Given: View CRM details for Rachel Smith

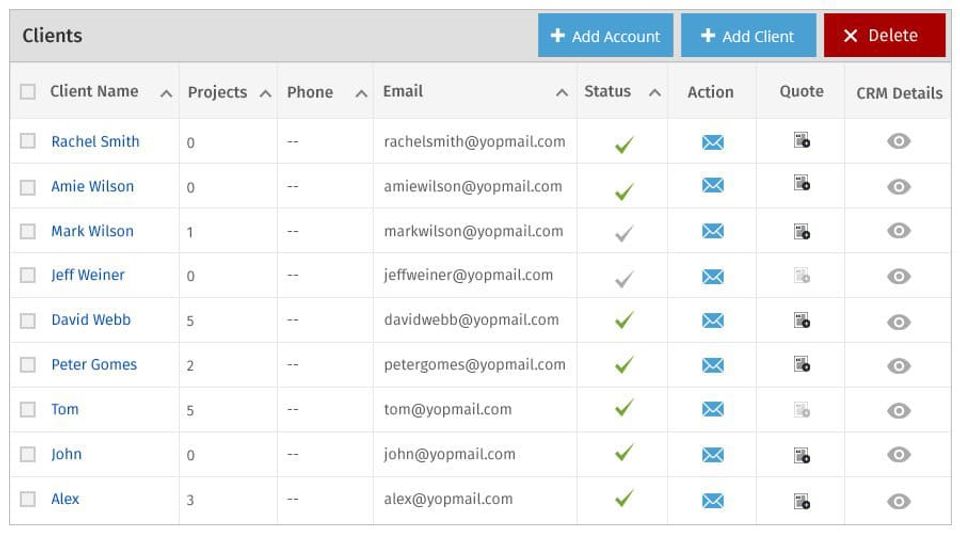Looking at the screenshot, I should click(898, 142).
